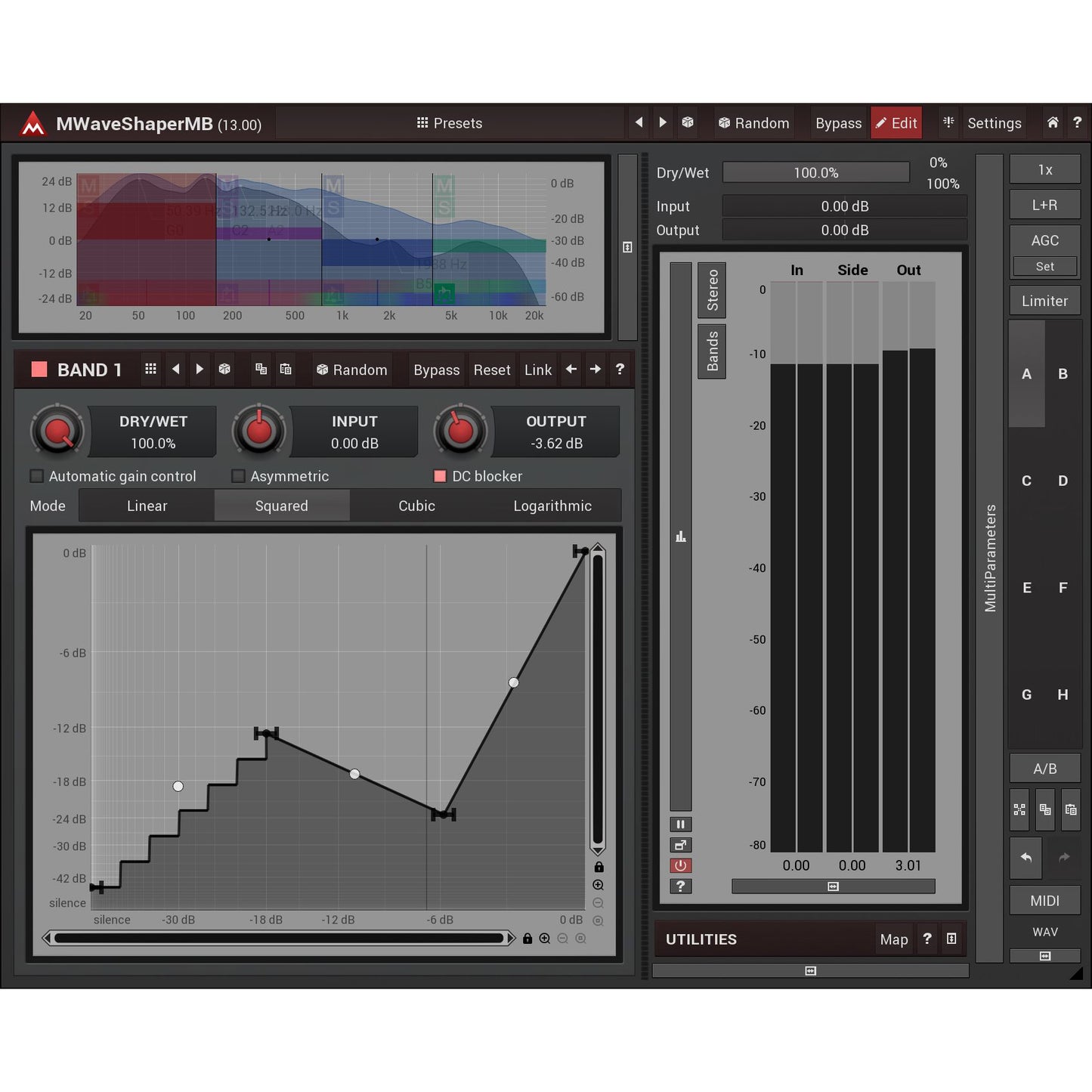Enable the Asymmetric checkbox
Image resolution: width=1092 pixels, height=1092 pixels.
(238, 476)
